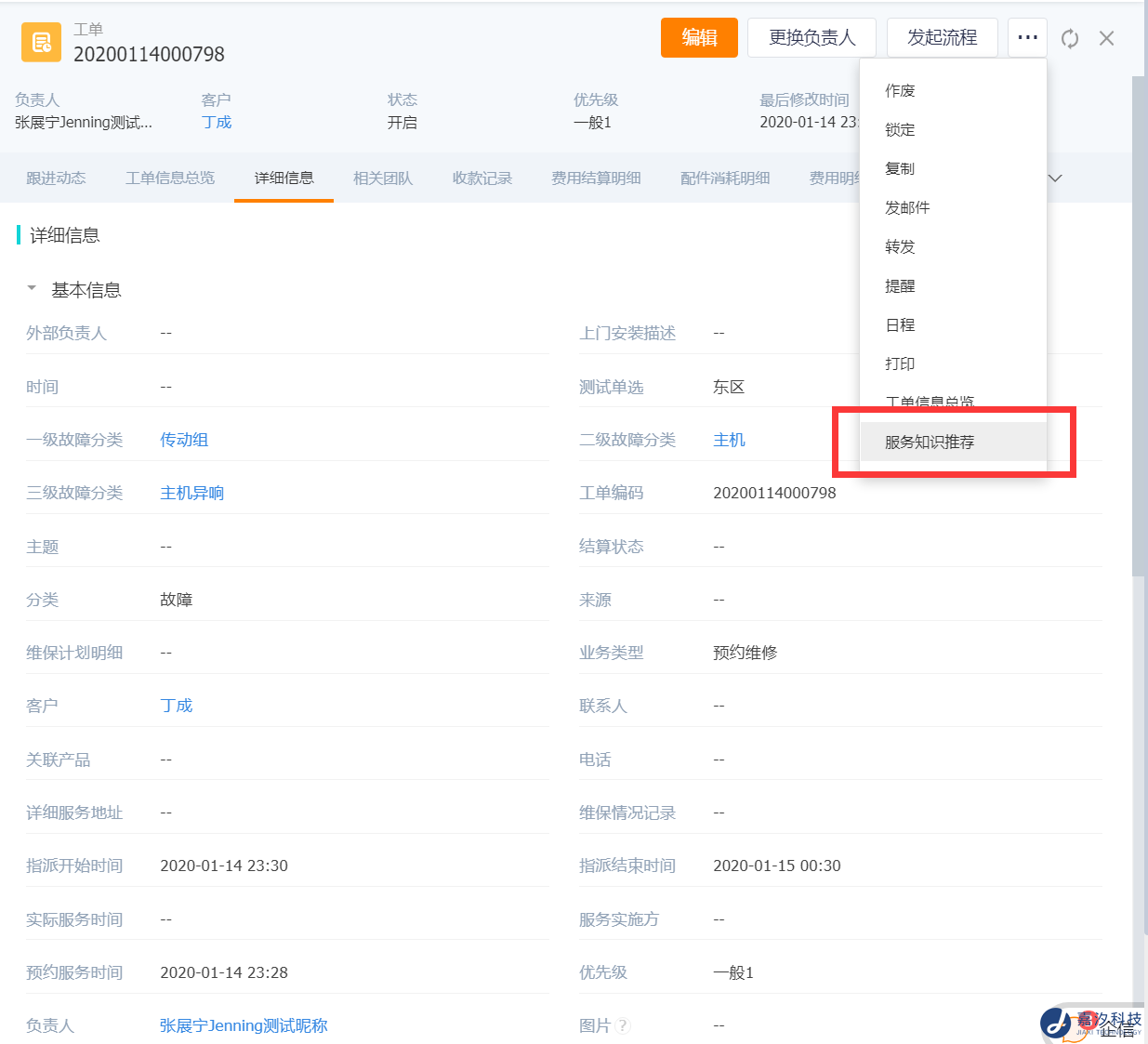Open customer link 丁成 in header
Screen dimensions: 1148x1044
coord(217,122)
